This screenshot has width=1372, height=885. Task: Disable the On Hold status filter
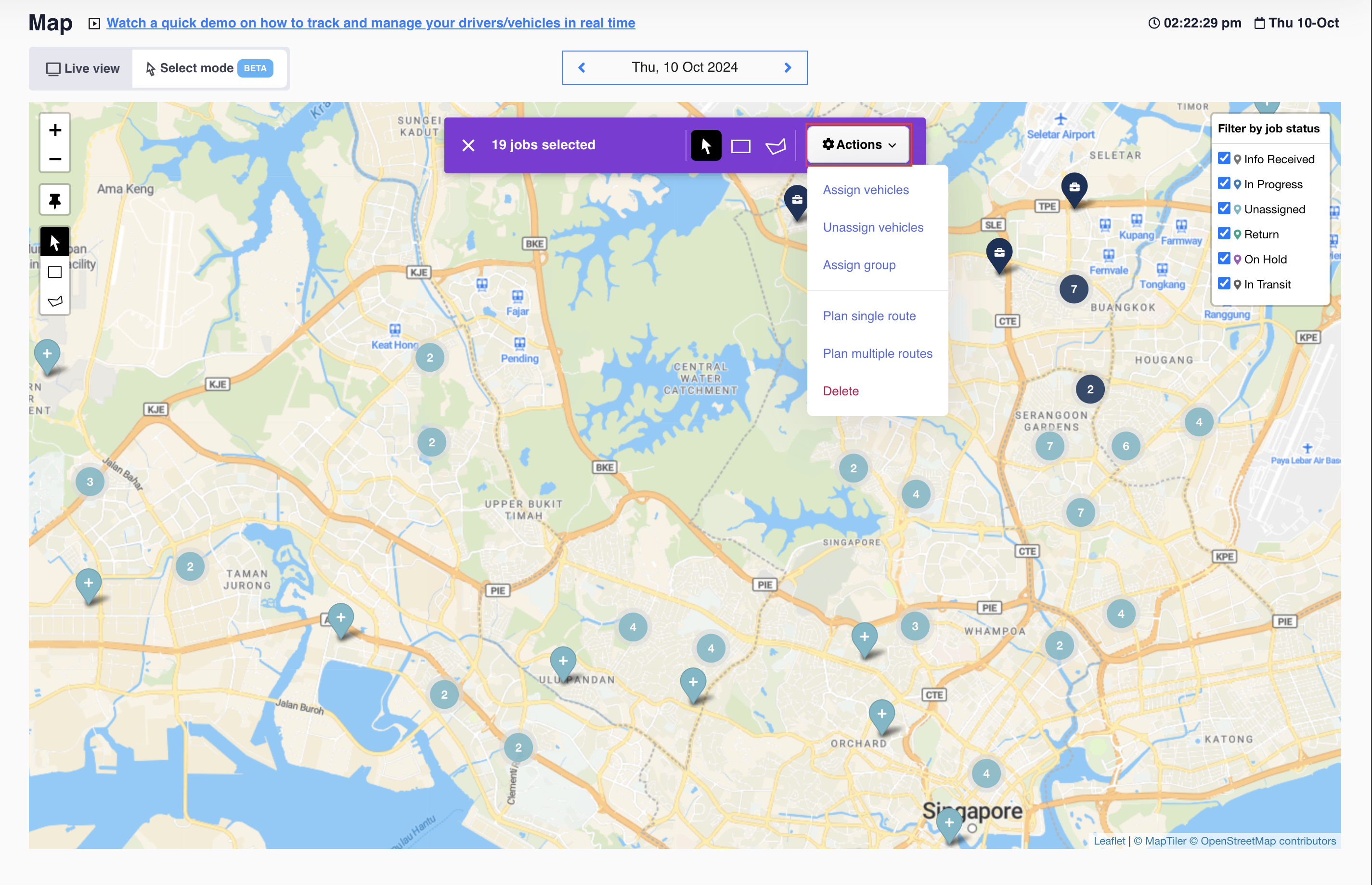point(1224,259)
